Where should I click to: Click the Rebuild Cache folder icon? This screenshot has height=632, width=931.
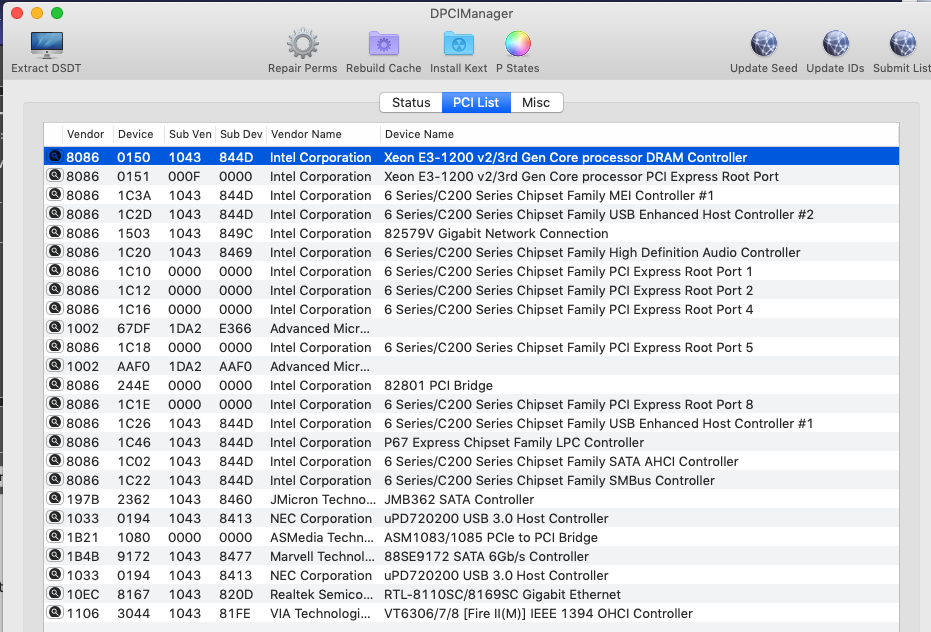384,44
